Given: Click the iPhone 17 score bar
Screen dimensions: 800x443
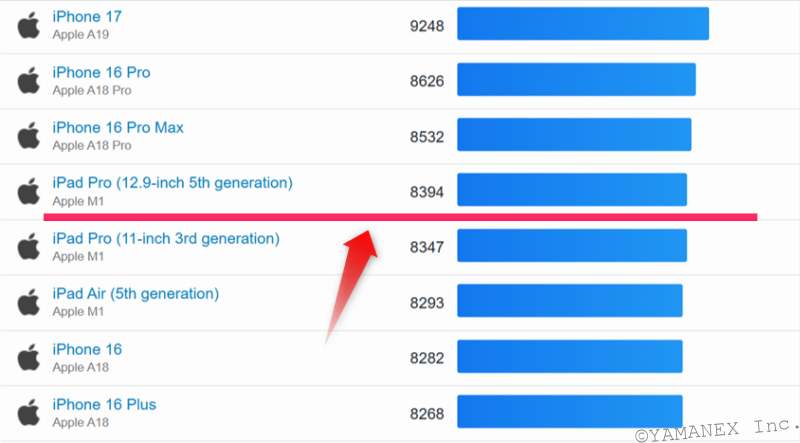Looking at the screenshot, I should pyautogui.click(x=583, y=24).
